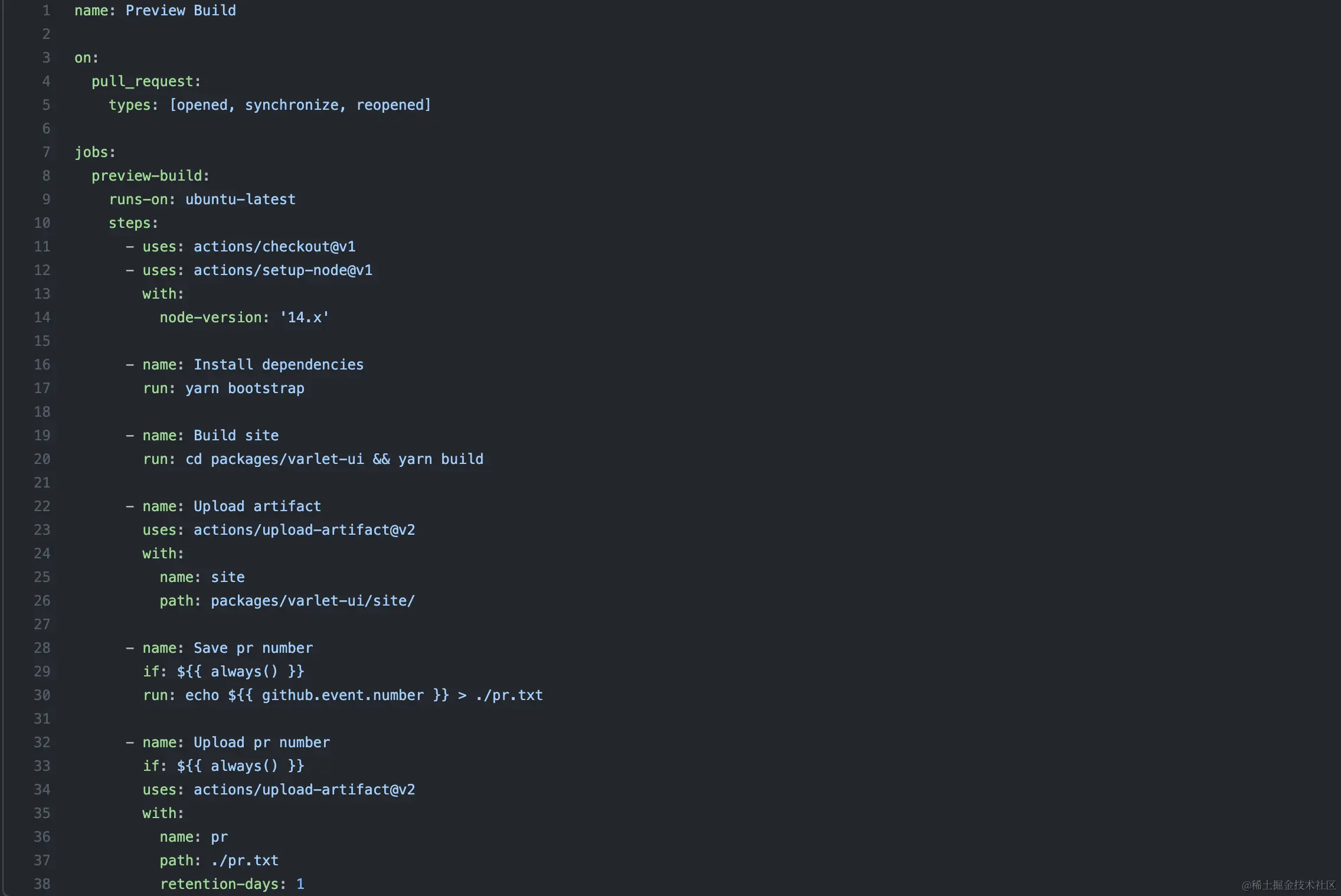The image size is (1341, 896).
Task: Click 'packages/varlet-ui/site/' path value
Action: coord(313,601)
